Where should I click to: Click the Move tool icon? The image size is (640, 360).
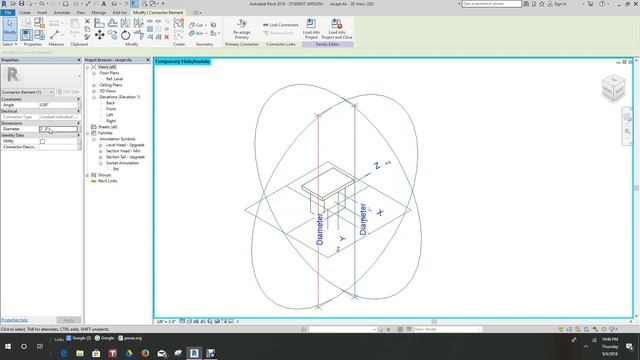(x=99, y=36)
